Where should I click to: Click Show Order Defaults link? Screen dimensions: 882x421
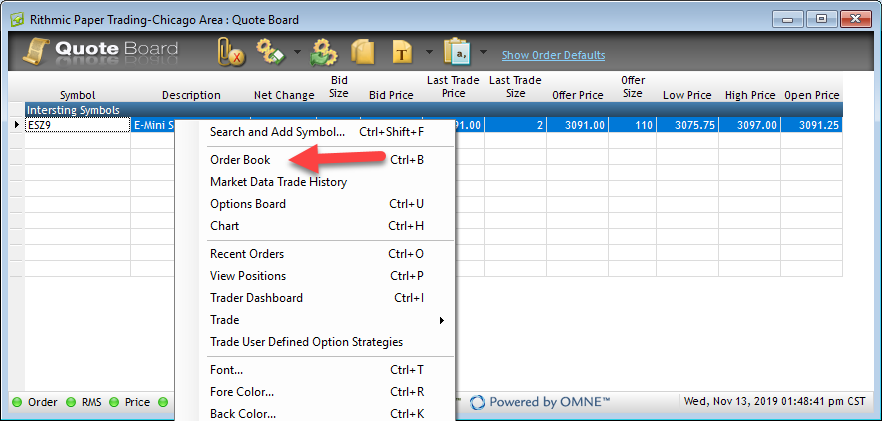point(554,55)
